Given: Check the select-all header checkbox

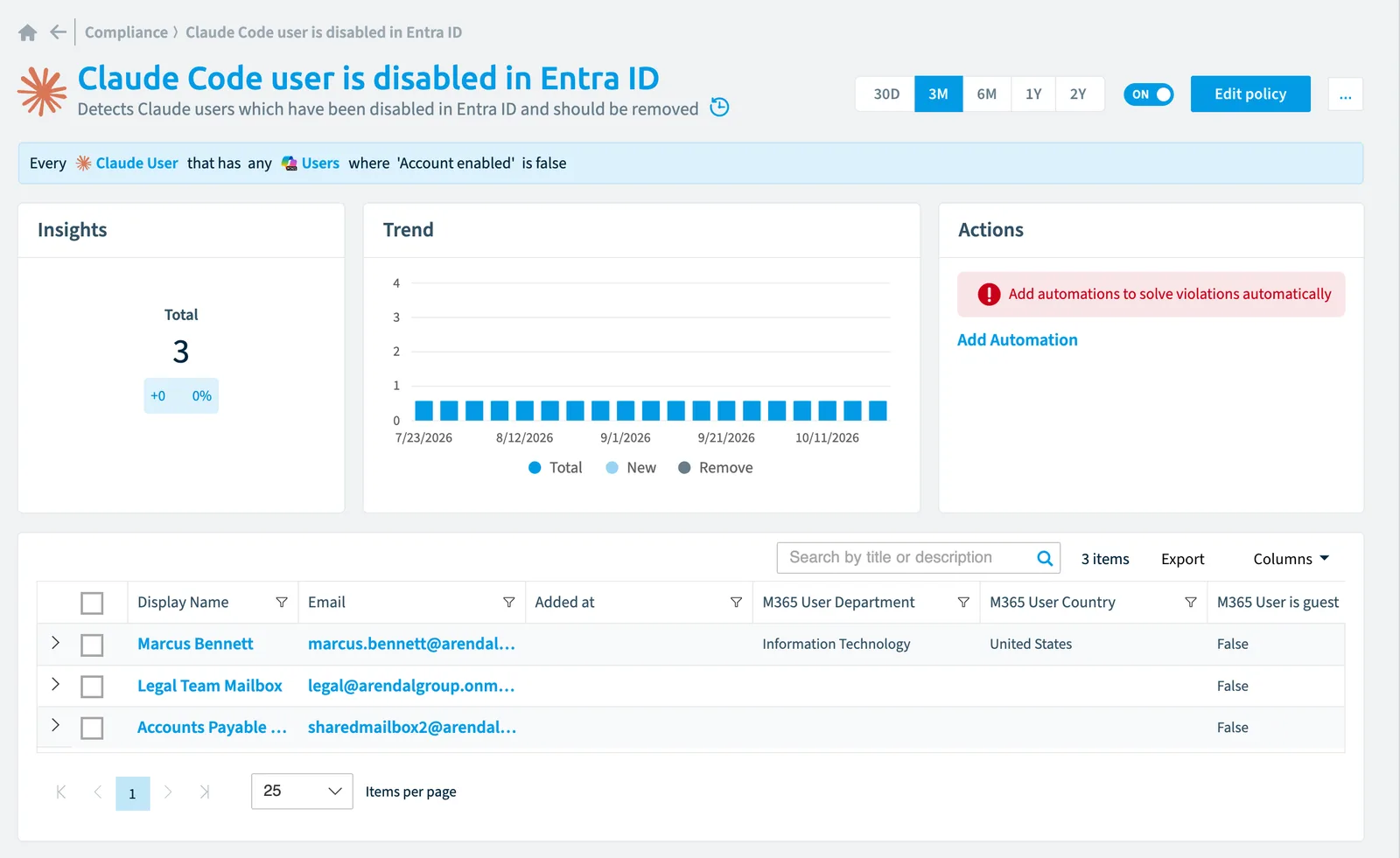Looking at the screenshot, I should pos(92,603).
